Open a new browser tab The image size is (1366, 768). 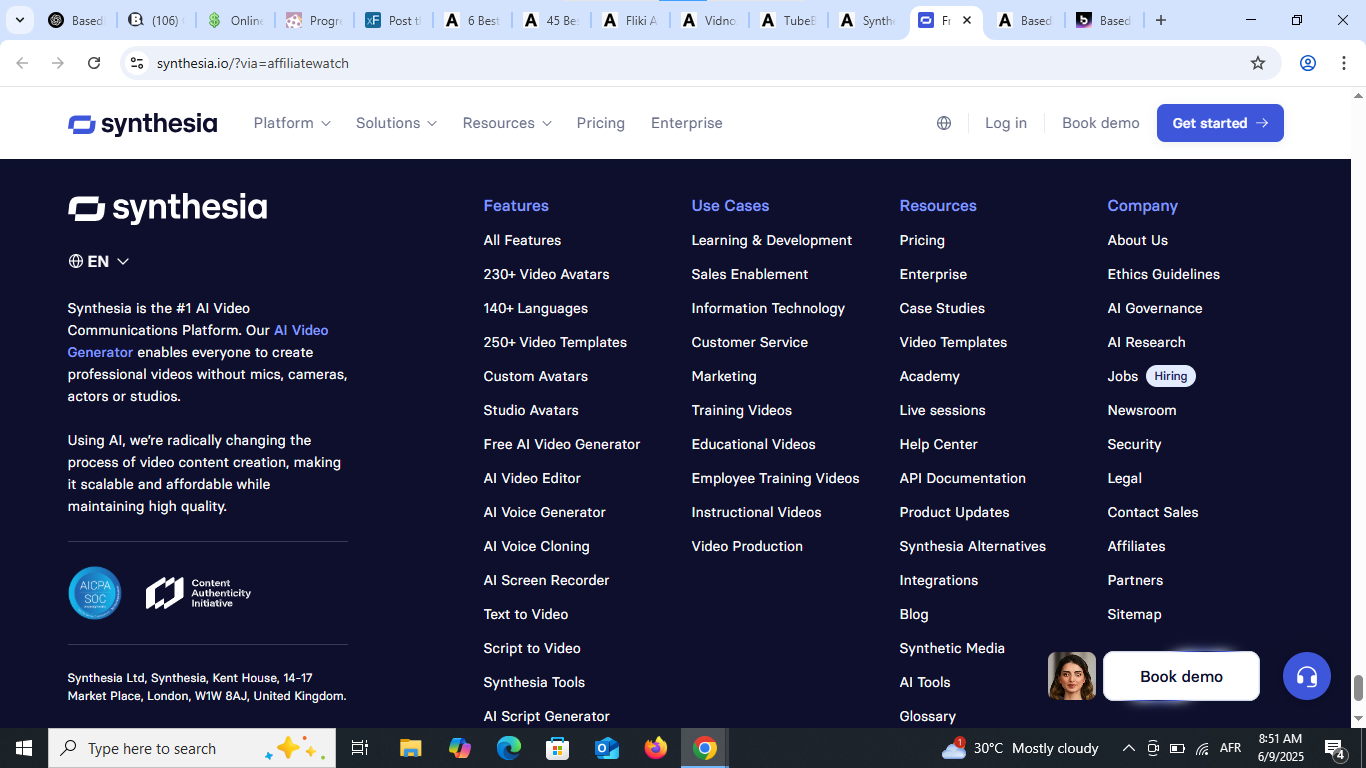pyautogui.click(x=1160, y=20)
